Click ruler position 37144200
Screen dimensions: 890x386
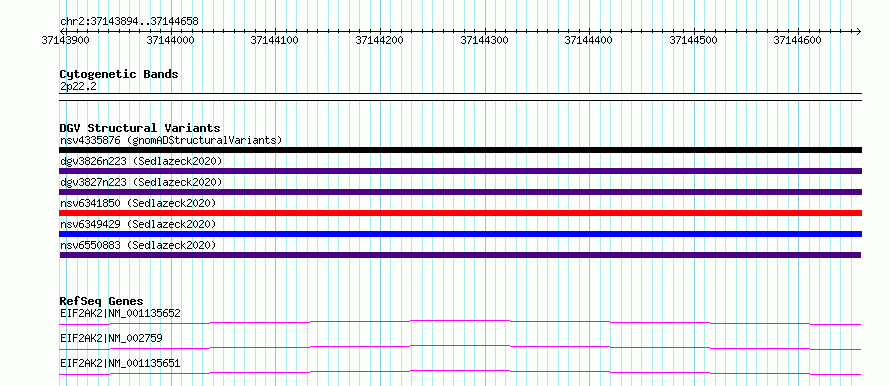click(x=380, y=40)
